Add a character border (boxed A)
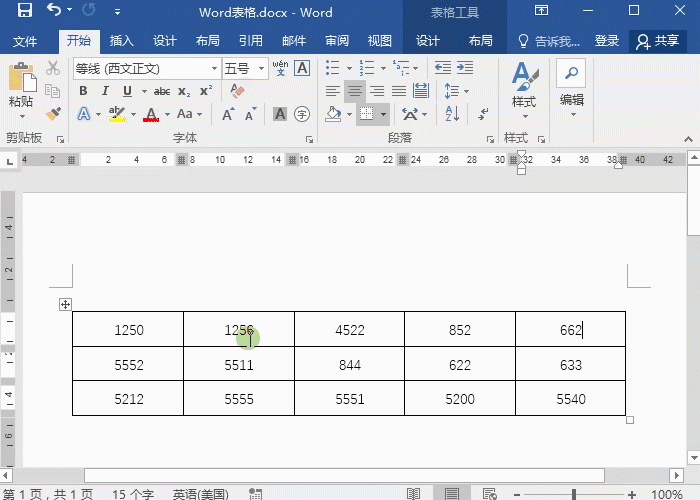This screenshot has width=700, height=500. tap(302, 68)
